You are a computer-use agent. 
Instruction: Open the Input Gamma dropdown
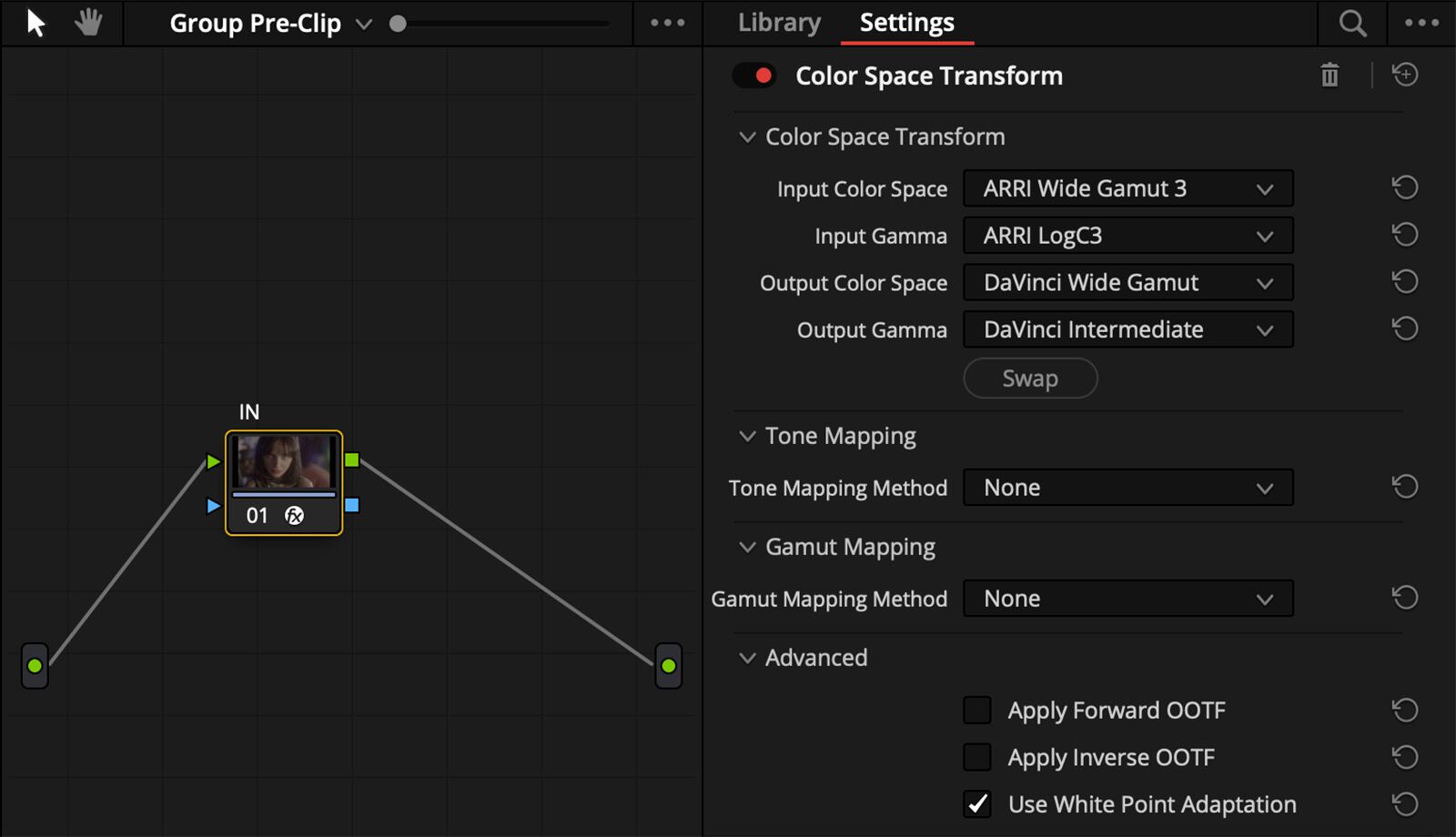point(1127,237)
